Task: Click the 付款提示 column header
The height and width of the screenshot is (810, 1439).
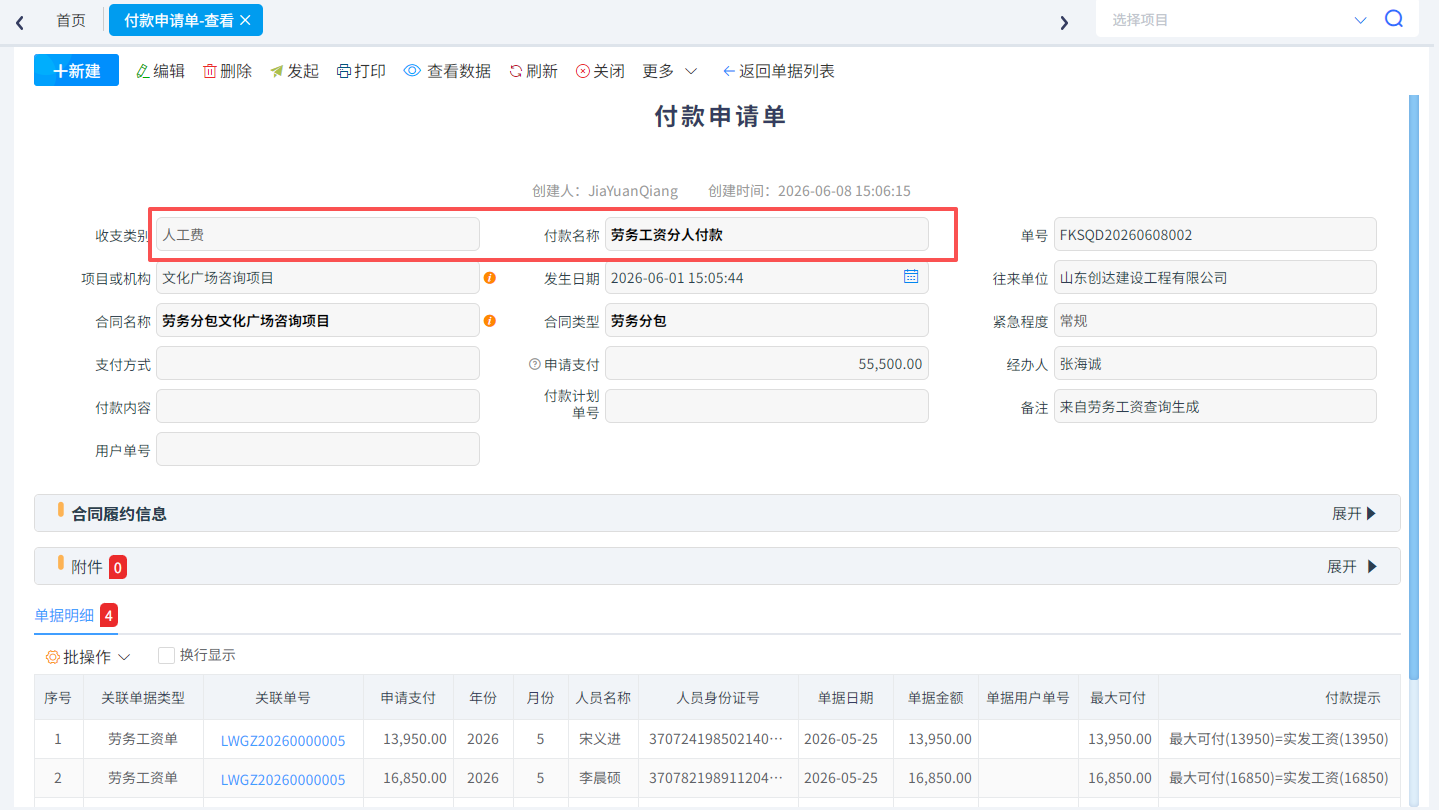Action: 1279,697
